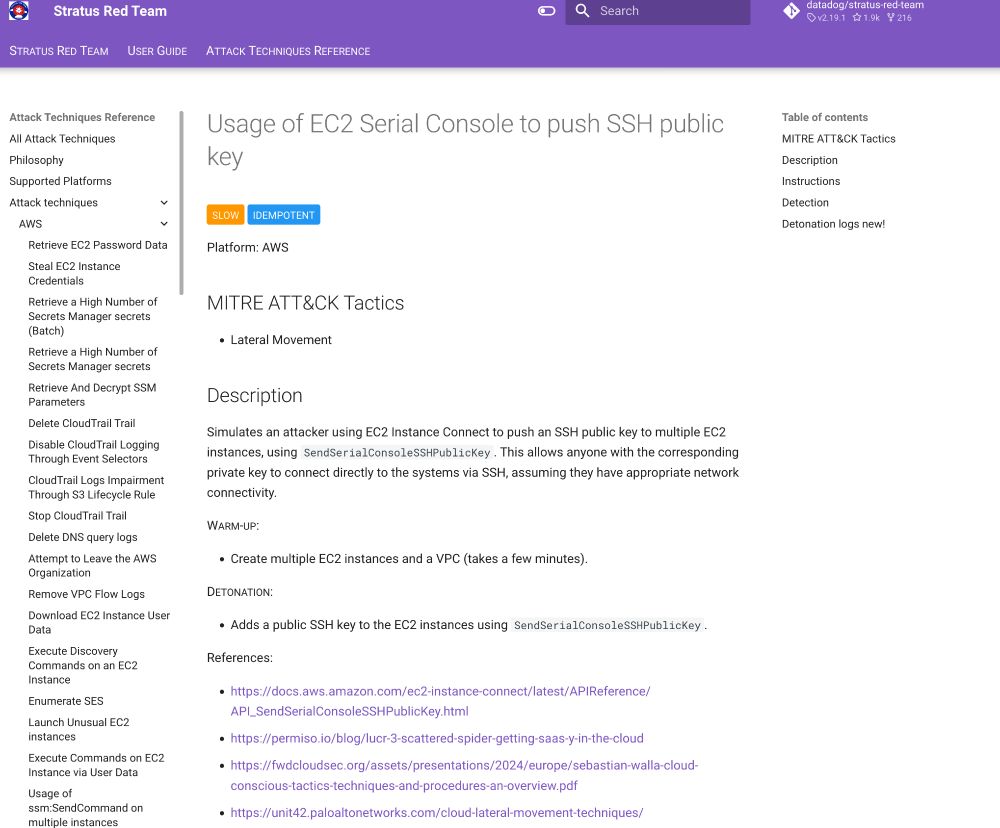1000x828 pixels.
Task: Click the blue IDEMPOTENT badge
Action: (x=284, y=215)
